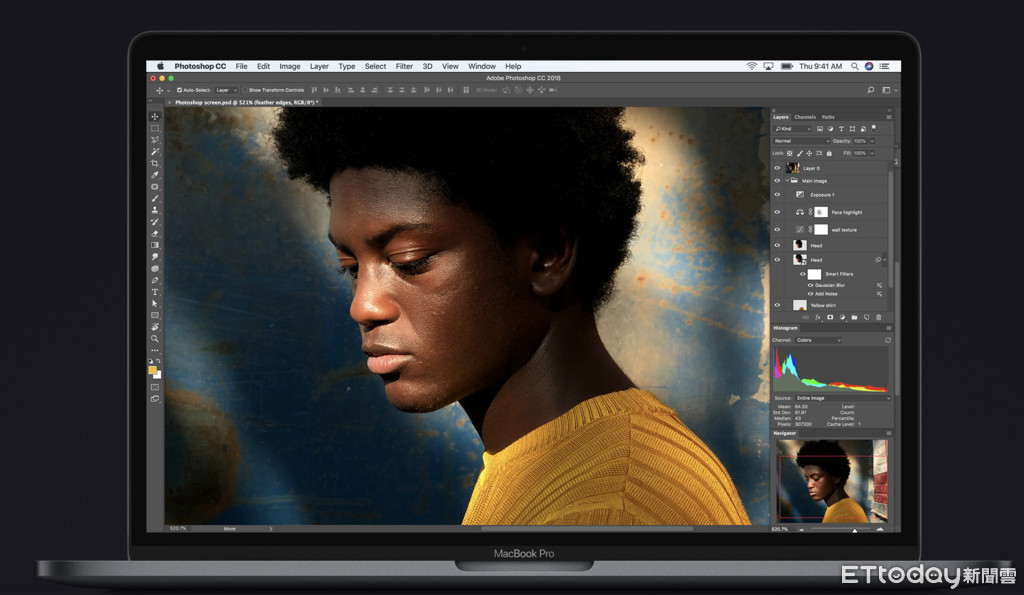Open the Layers panel options menu
Image resolution: width=1024 pixels, height=595 pixels.
(888, 117)
